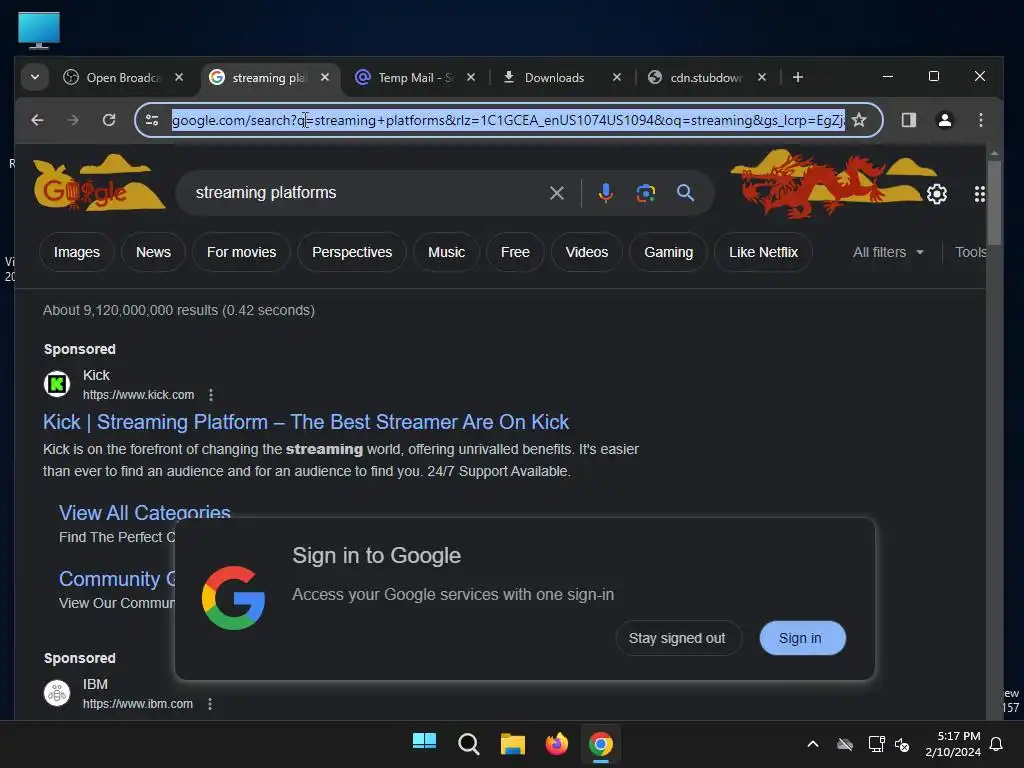Expand the All filters dropdown
Viewport: 1024px width, 768px height.
888,252
